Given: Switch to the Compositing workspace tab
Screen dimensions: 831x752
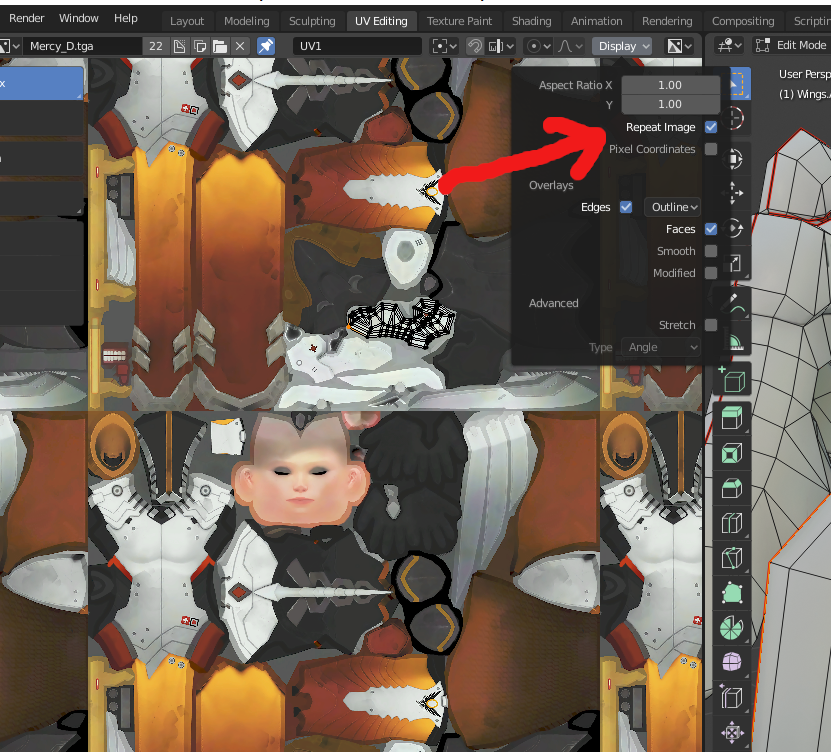Looking at the screenshot, I should [742, 21].
